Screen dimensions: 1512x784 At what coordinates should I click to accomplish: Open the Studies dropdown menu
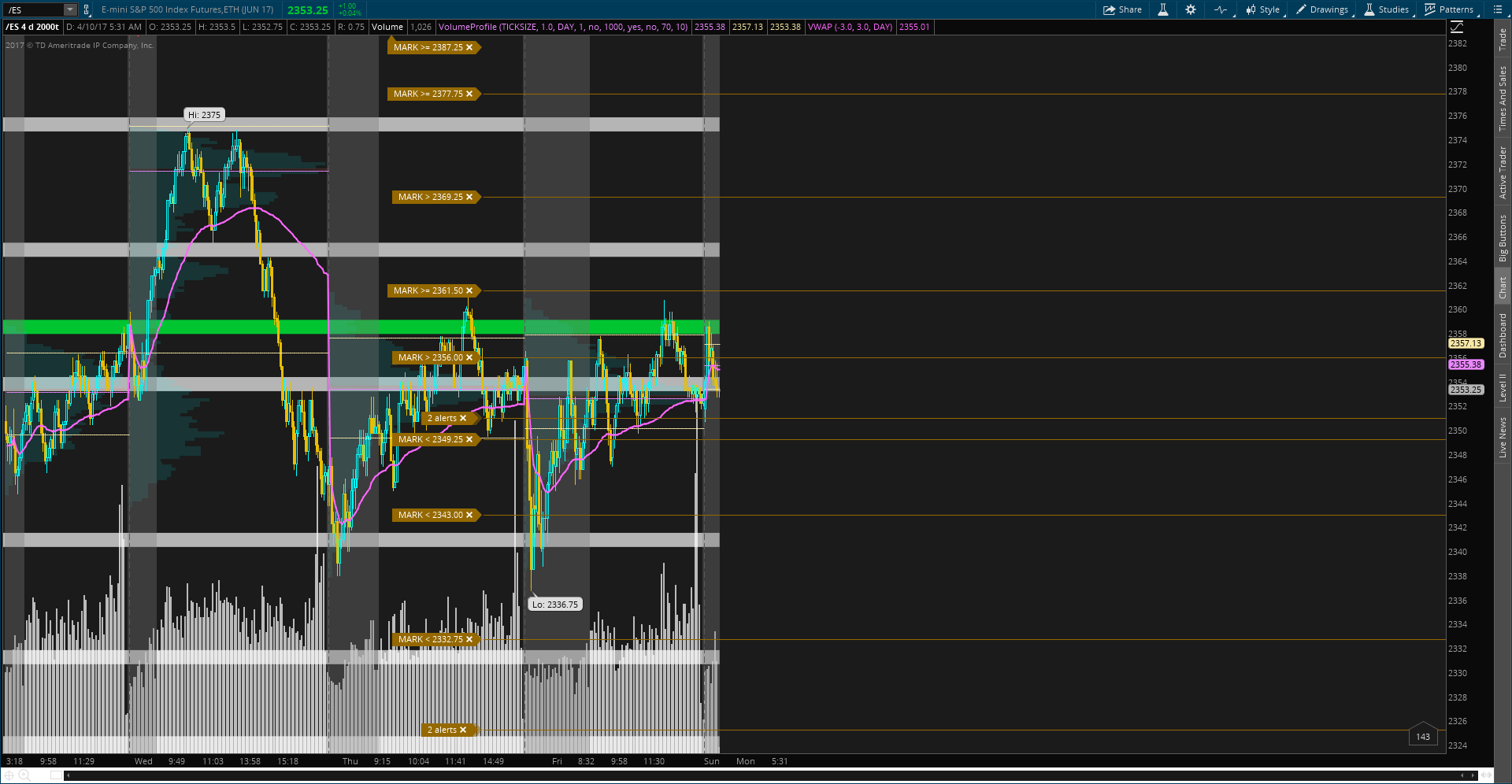[1387, 9]
